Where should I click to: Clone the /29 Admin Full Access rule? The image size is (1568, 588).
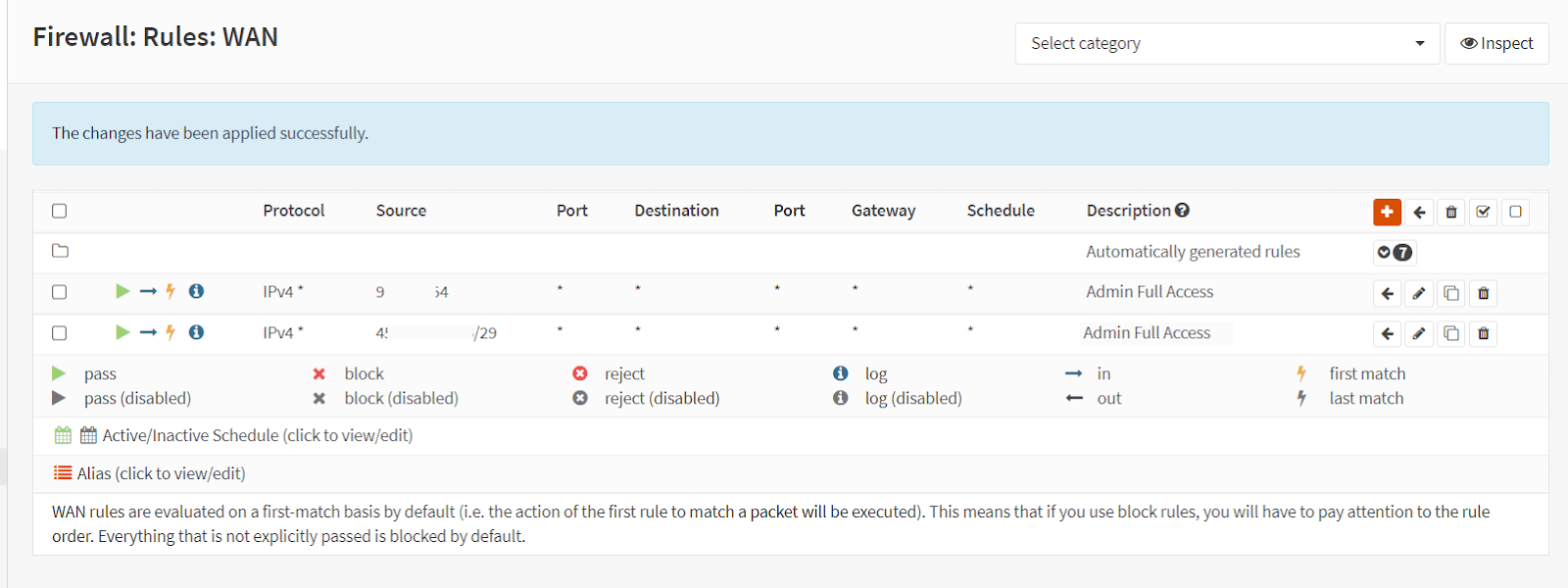coord(1451,334)
